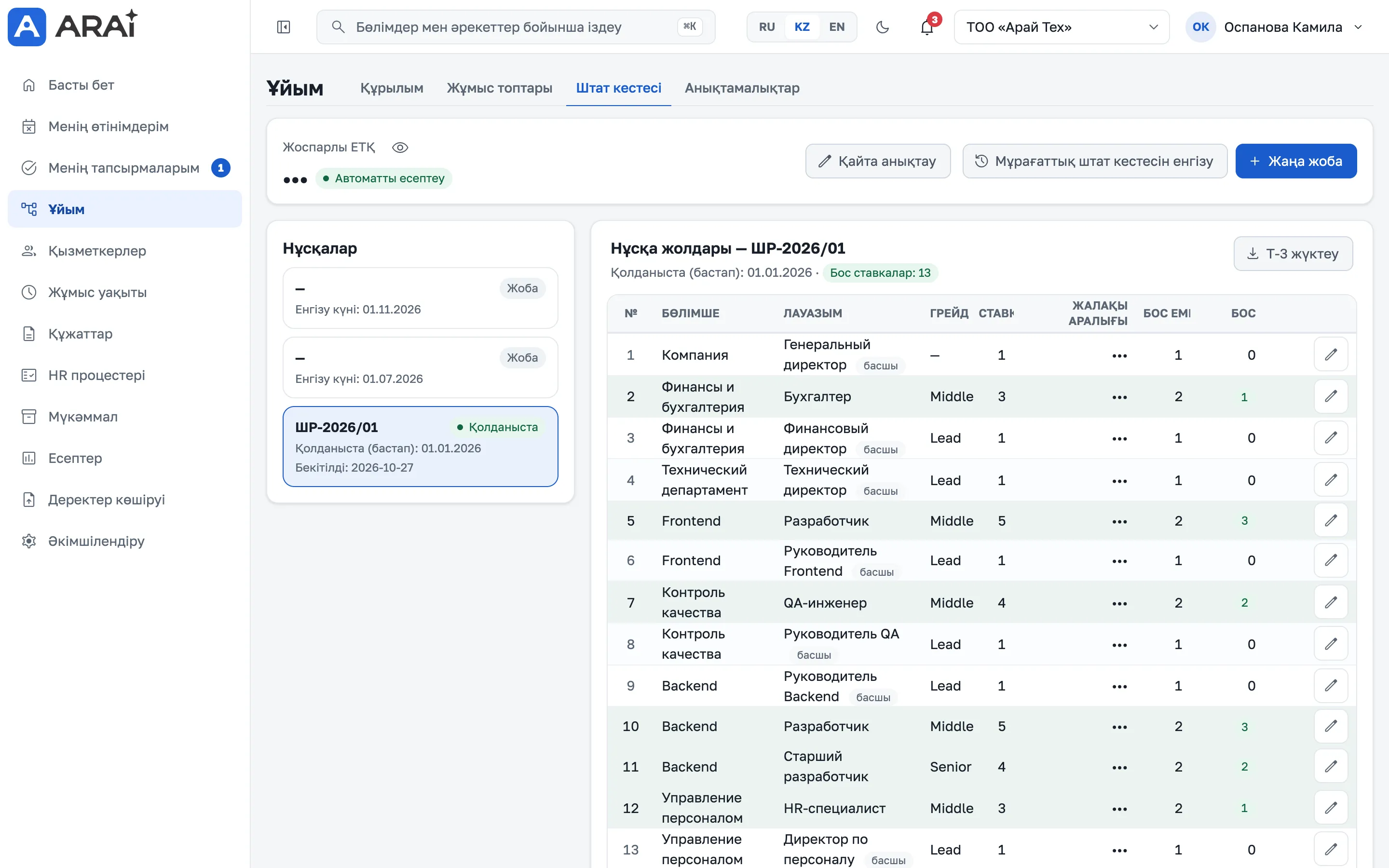Edit Генеральный директор row pencil icon
This screenshot has height=868, width=1389.
tap(1331, 355)
